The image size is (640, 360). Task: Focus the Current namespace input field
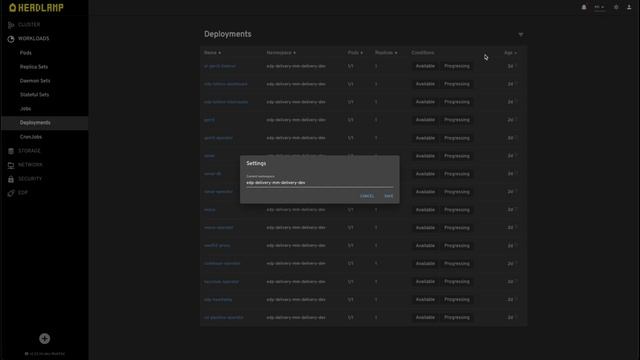point(320,182)
